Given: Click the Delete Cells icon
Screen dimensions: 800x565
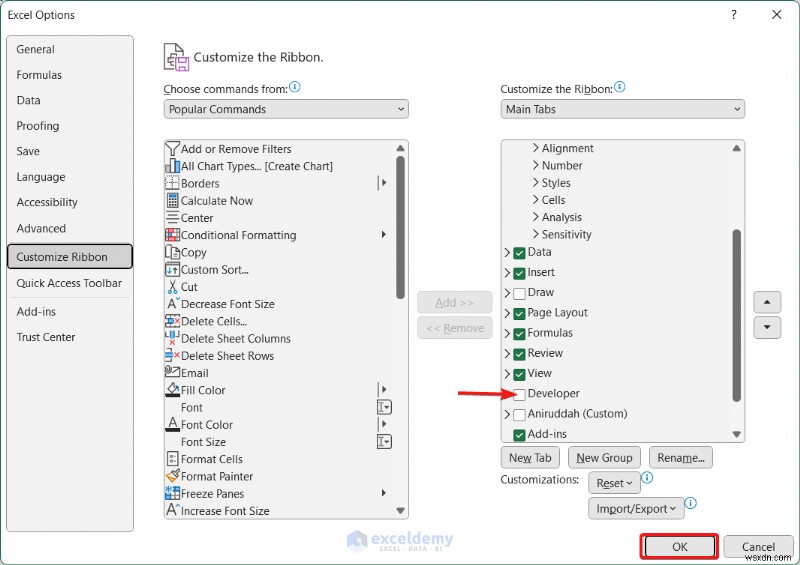Looking at the screenshot, I should pyautogui.click(x=172, y=321).
